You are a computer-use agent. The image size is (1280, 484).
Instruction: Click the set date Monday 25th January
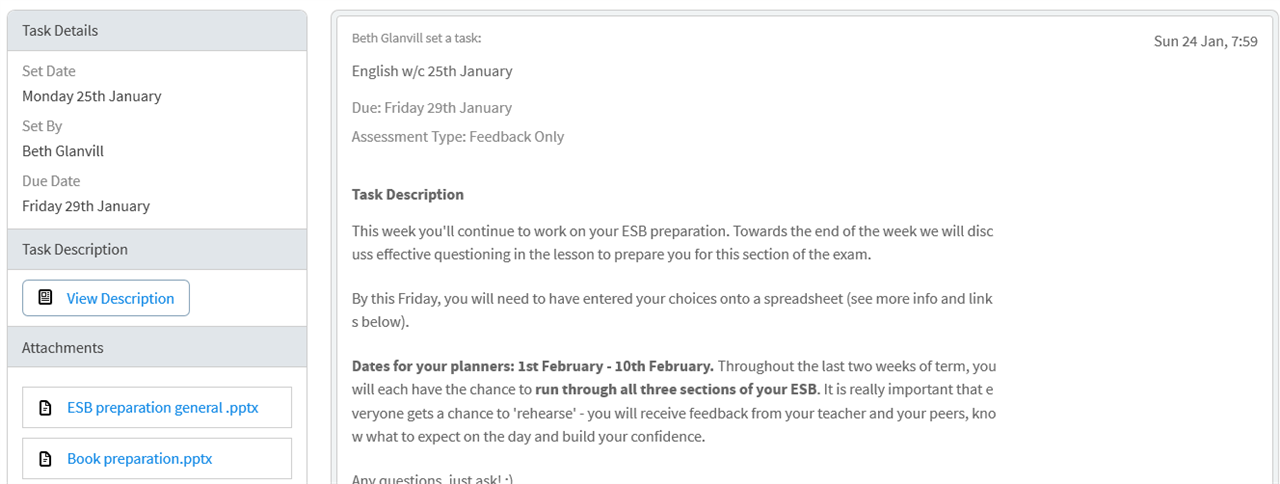pos(92,97)
